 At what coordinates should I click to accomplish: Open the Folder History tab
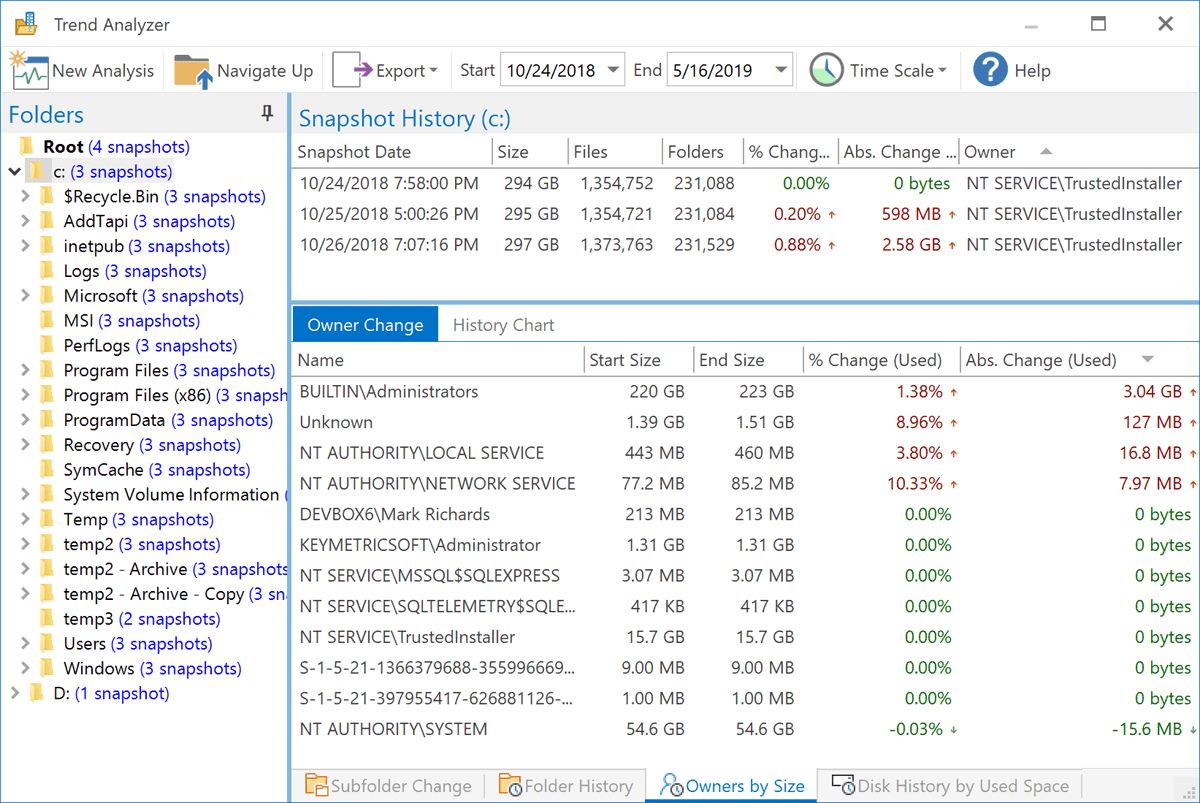tap(565, 786)
